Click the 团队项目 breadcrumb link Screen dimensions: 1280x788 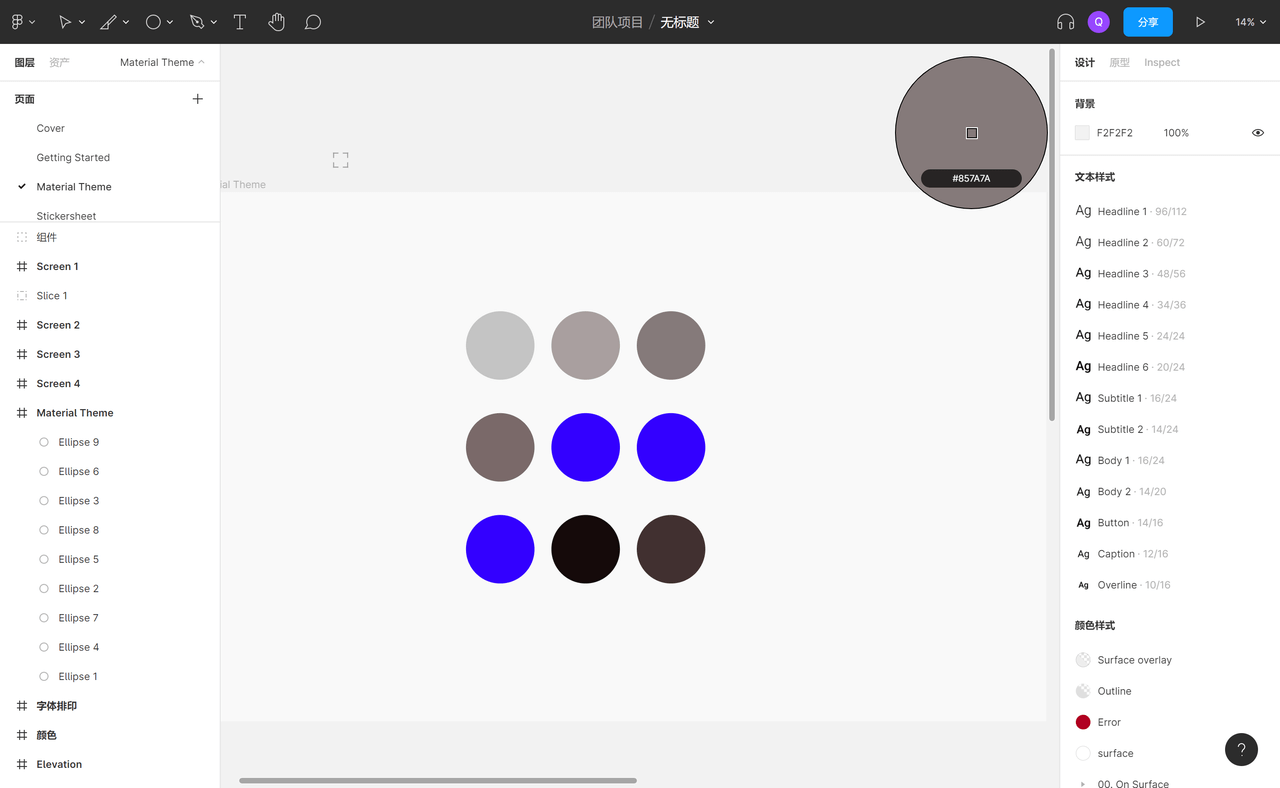tap(618, 22)
